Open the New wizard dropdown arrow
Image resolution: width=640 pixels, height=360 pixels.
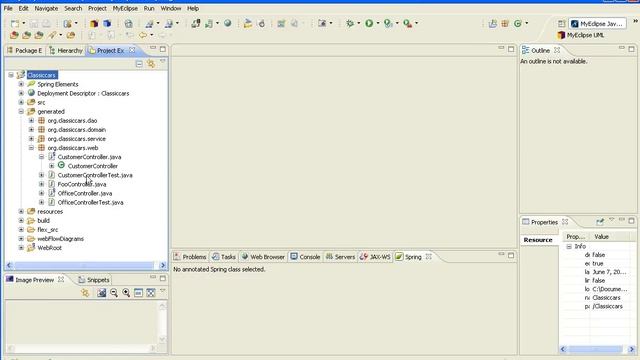(x=24, y=23)
